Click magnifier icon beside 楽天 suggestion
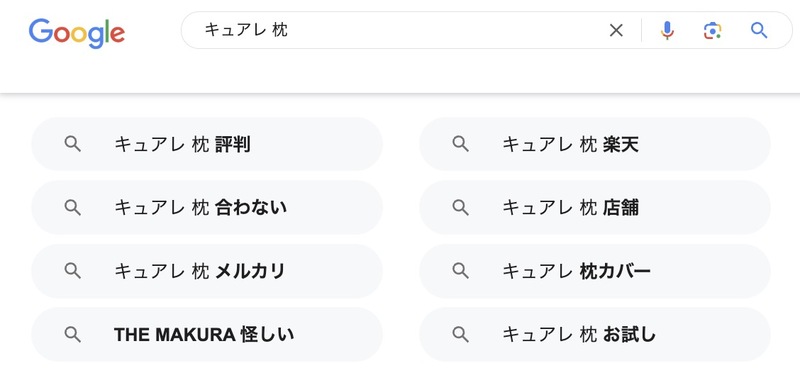 coord(460,144)
